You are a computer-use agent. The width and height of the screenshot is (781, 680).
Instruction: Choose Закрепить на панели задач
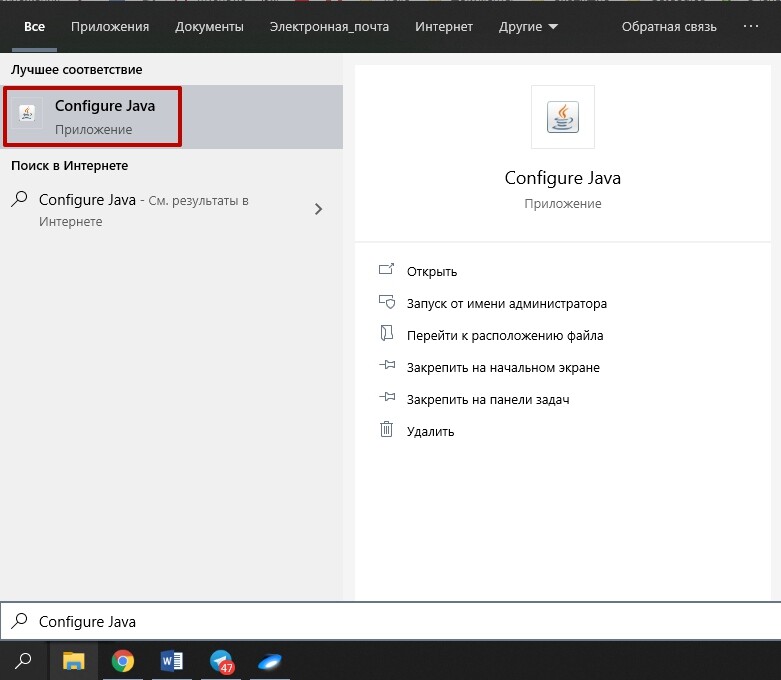[x=488, y=399]
